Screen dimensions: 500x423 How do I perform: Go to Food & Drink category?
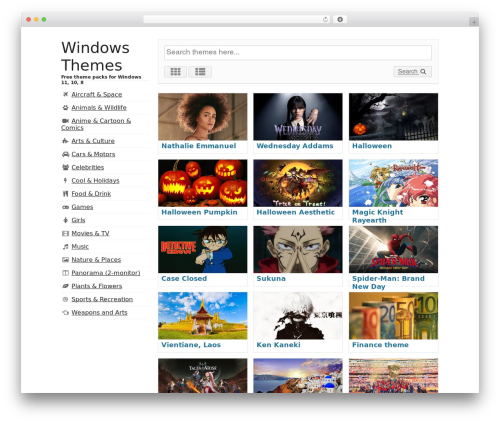91,194
